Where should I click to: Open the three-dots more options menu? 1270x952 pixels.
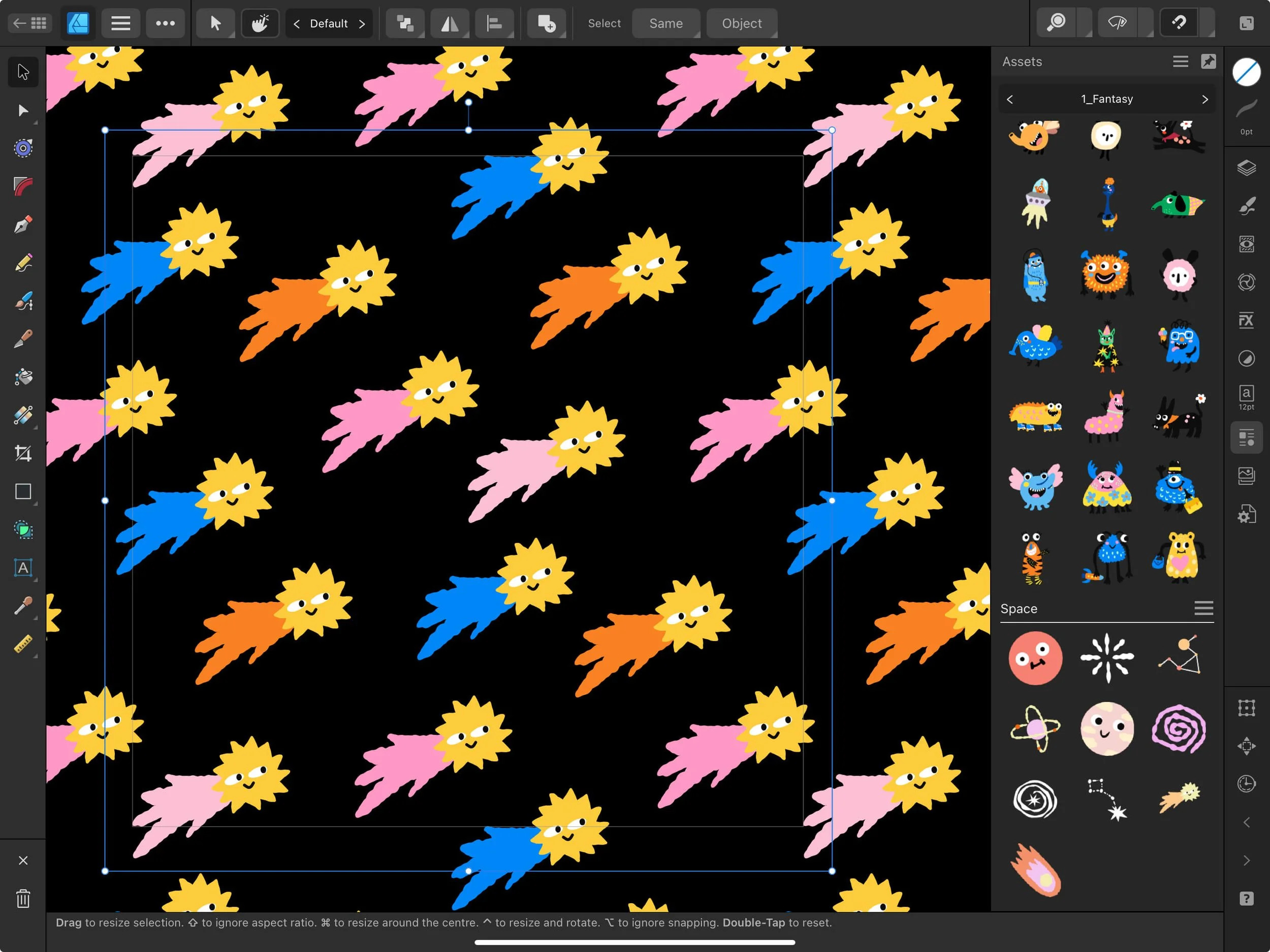[x=165, y=23]
